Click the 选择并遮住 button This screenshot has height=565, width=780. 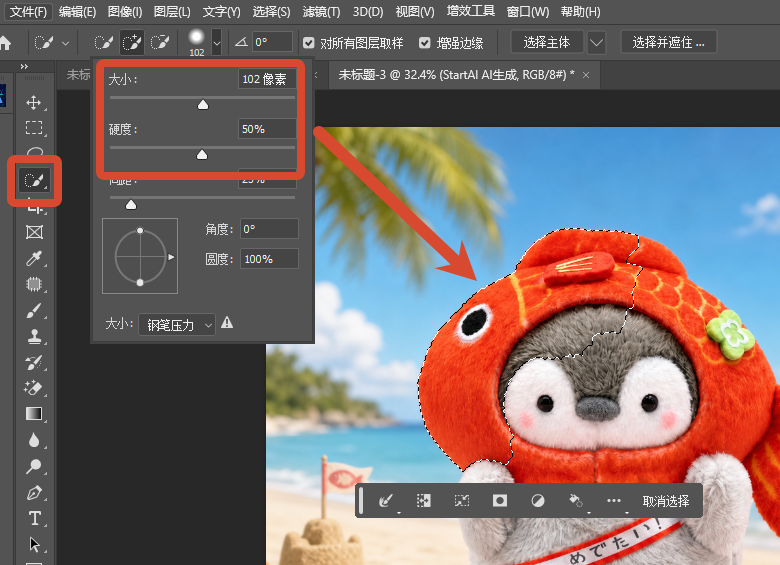pyautogui.click(x=669, y=42)
